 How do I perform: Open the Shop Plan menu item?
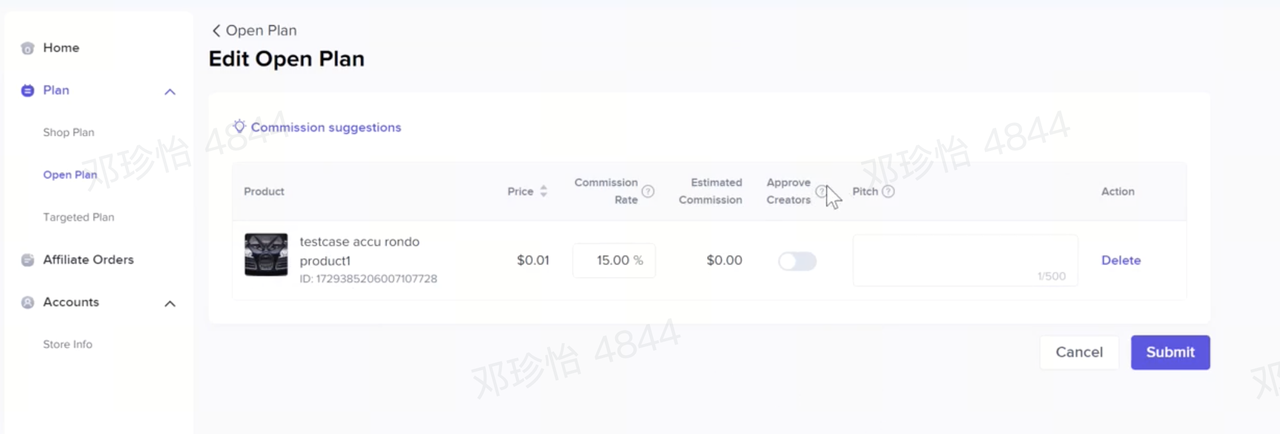(68, 132)
